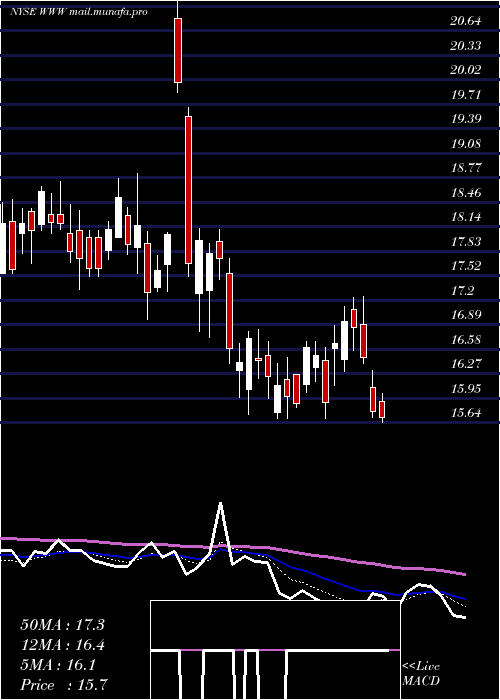This screenshot has height=700, width=500.
Task: Click the last red candle near 15.64
Action: point(382,409)
